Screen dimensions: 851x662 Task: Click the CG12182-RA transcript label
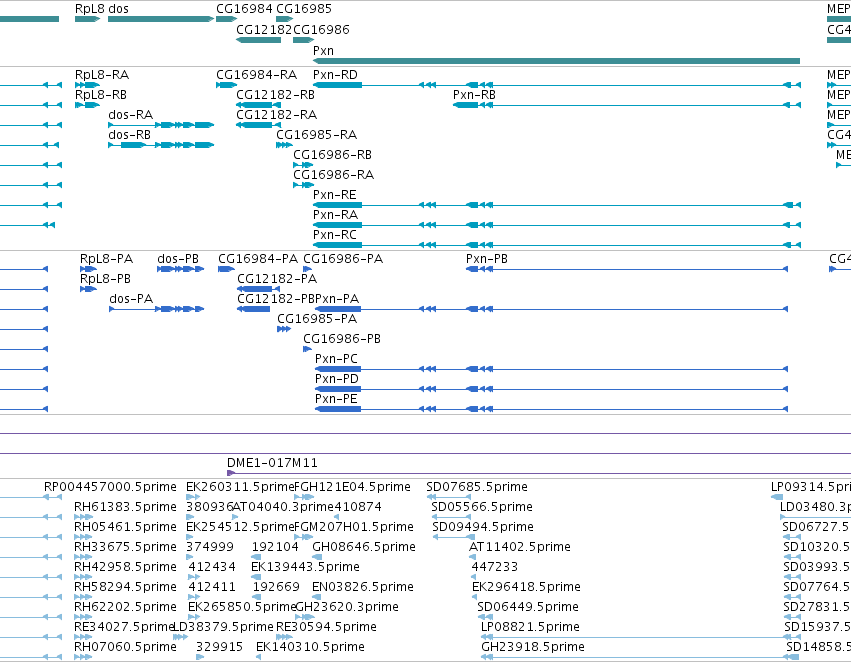click(x=277, y=114)
